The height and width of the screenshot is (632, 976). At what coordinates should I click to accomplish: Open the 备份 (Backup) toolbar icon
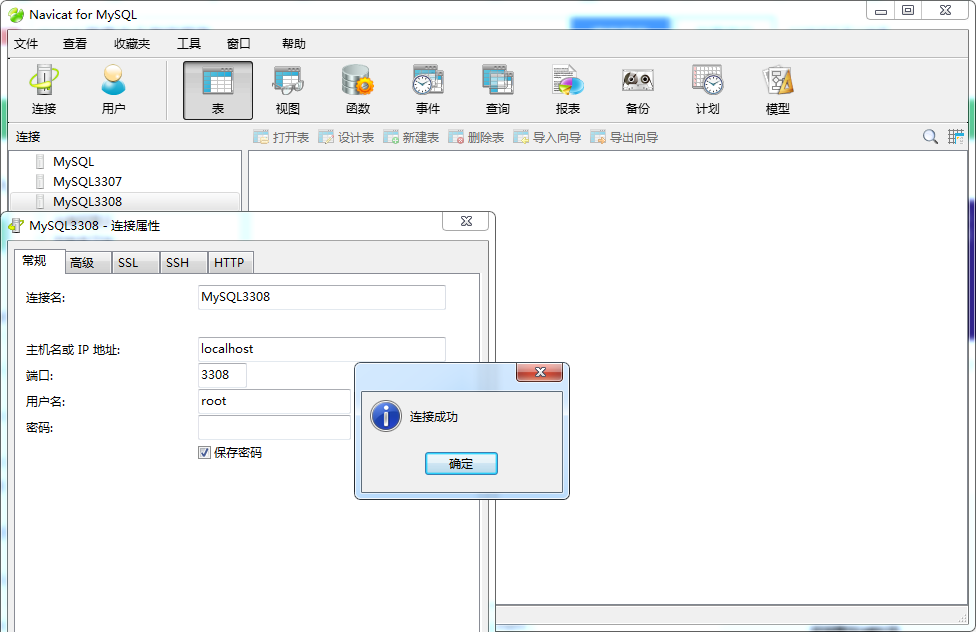pyautogui.click(x=638, y=91)
